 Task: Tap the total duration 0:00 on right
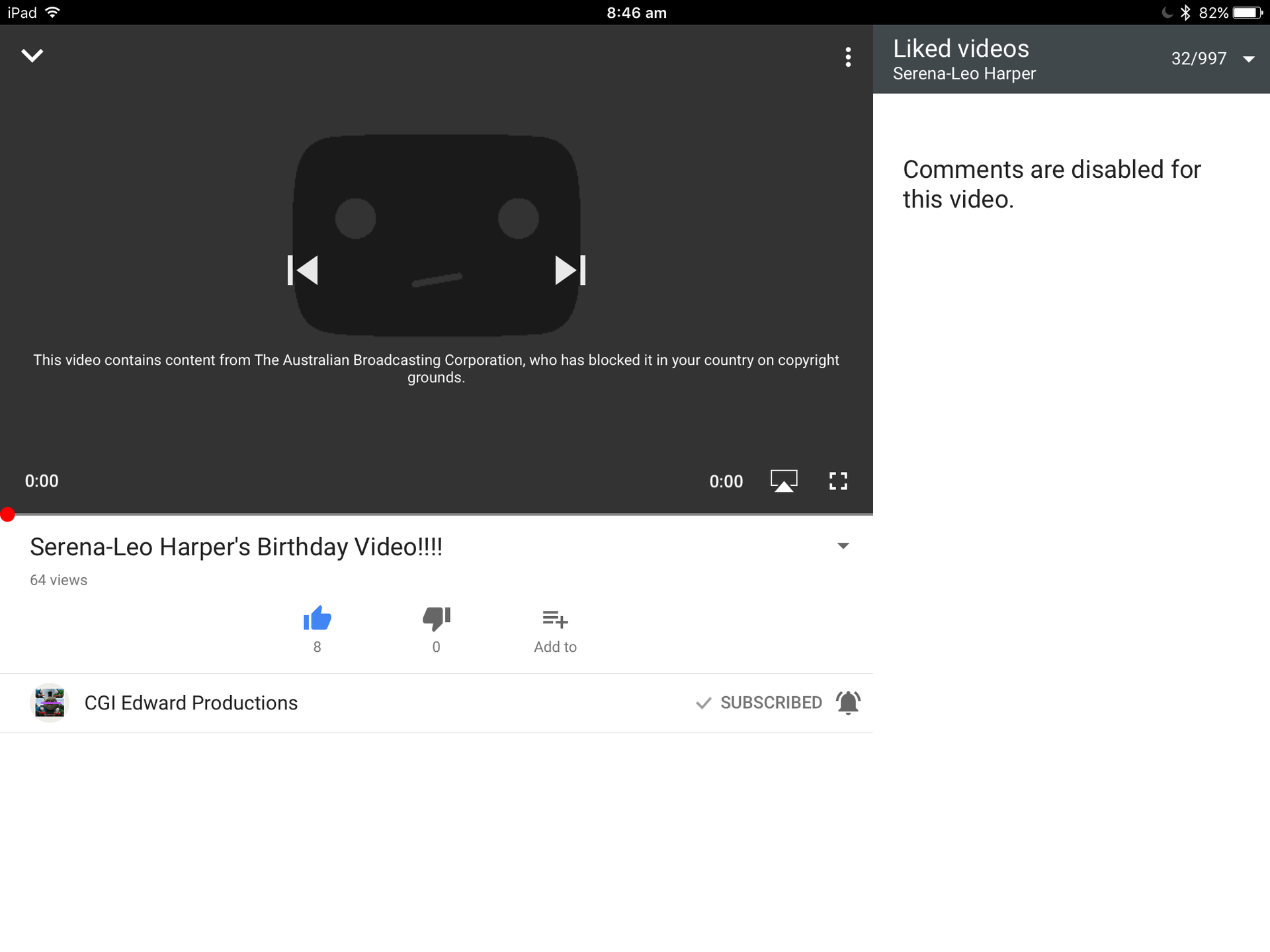click(726, 481)
